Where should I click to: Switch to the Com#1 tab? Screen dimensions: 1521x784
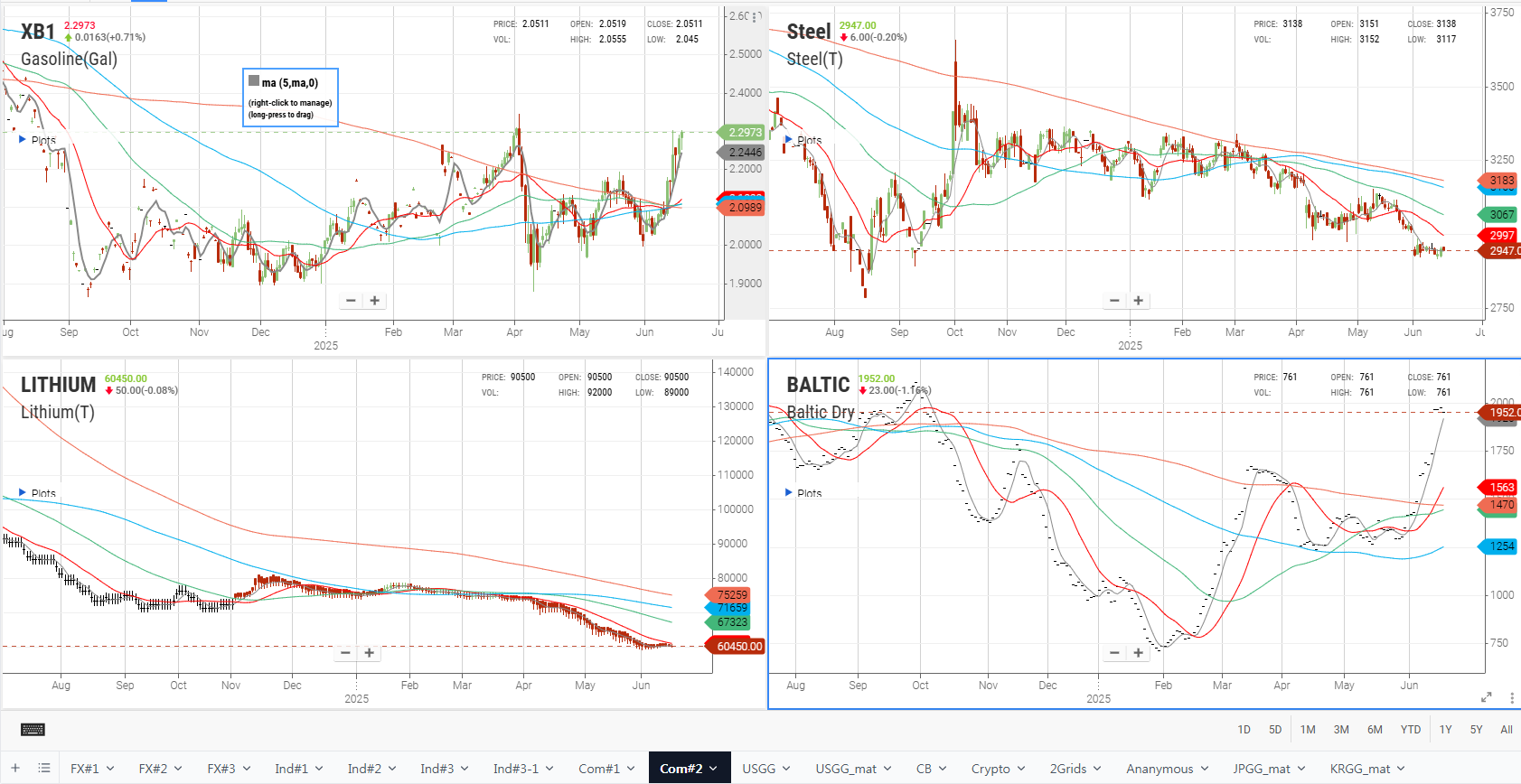(x=599, y=769)
